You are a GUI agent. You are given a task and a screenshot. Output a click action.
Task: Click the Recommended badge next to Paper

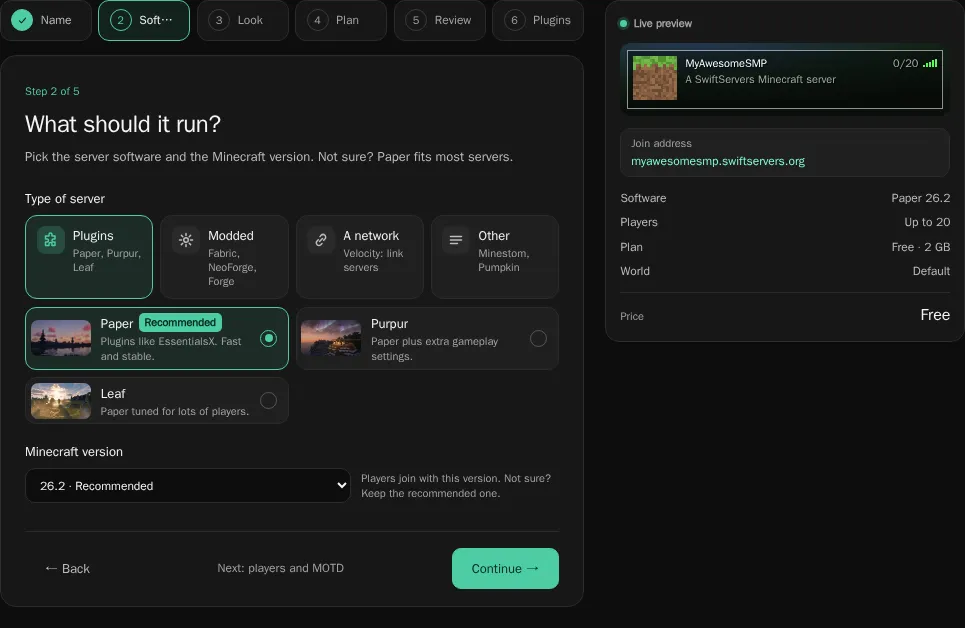coord(180,323)
